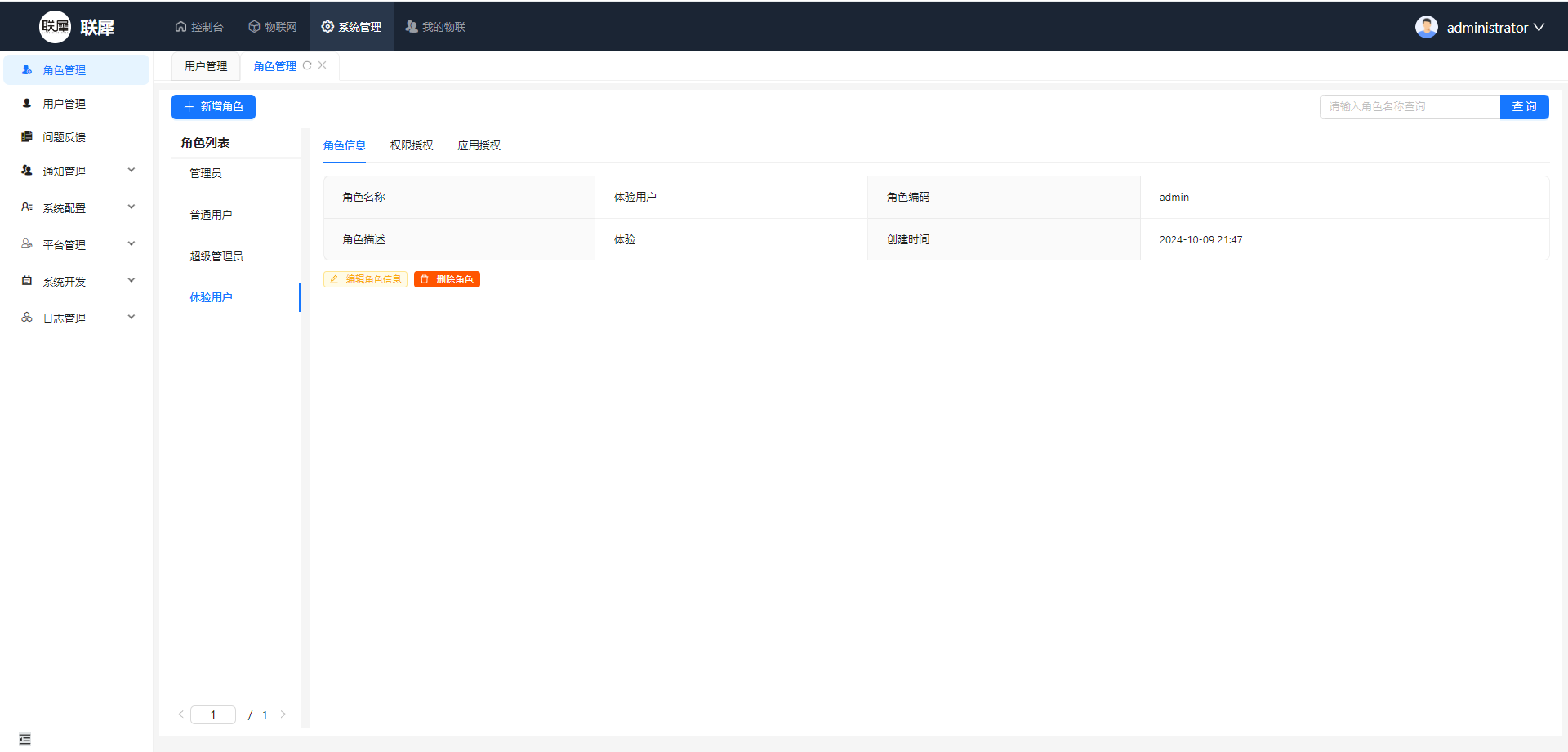The image size is (1568, 752).
Task: Switch to the 权限授权 tab
Action: tap(412, 145)
